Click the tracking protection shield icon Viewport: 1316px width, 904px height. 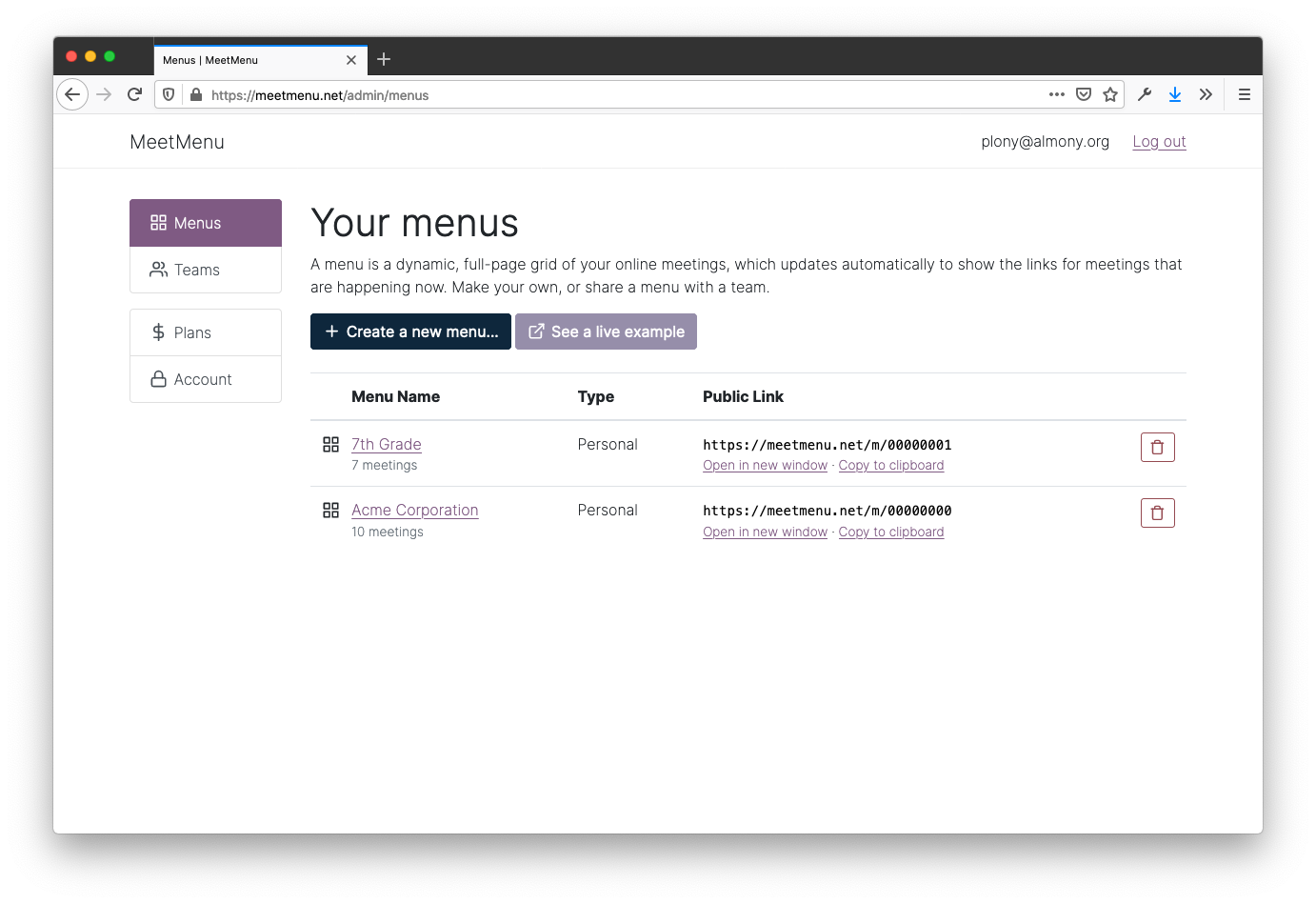pyautogui.click(x=169, y=94)
